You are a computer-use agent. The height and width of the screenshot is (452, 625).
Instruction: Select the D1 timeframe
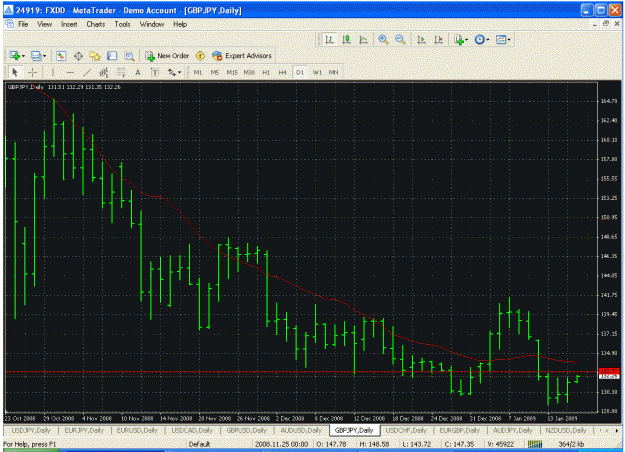[x=300, y=72]
